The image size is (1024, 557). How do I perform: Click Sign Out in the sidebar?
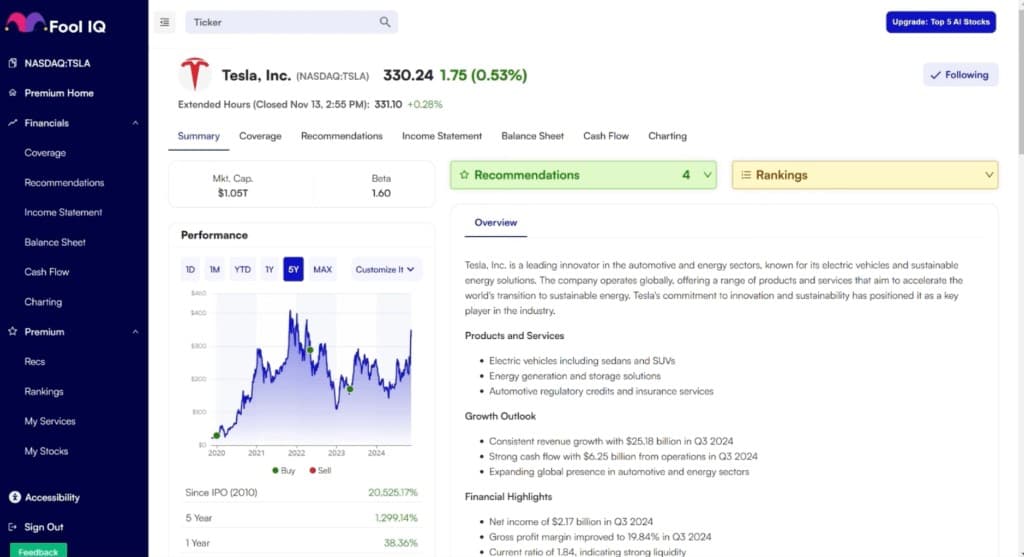tap(44, 527)
